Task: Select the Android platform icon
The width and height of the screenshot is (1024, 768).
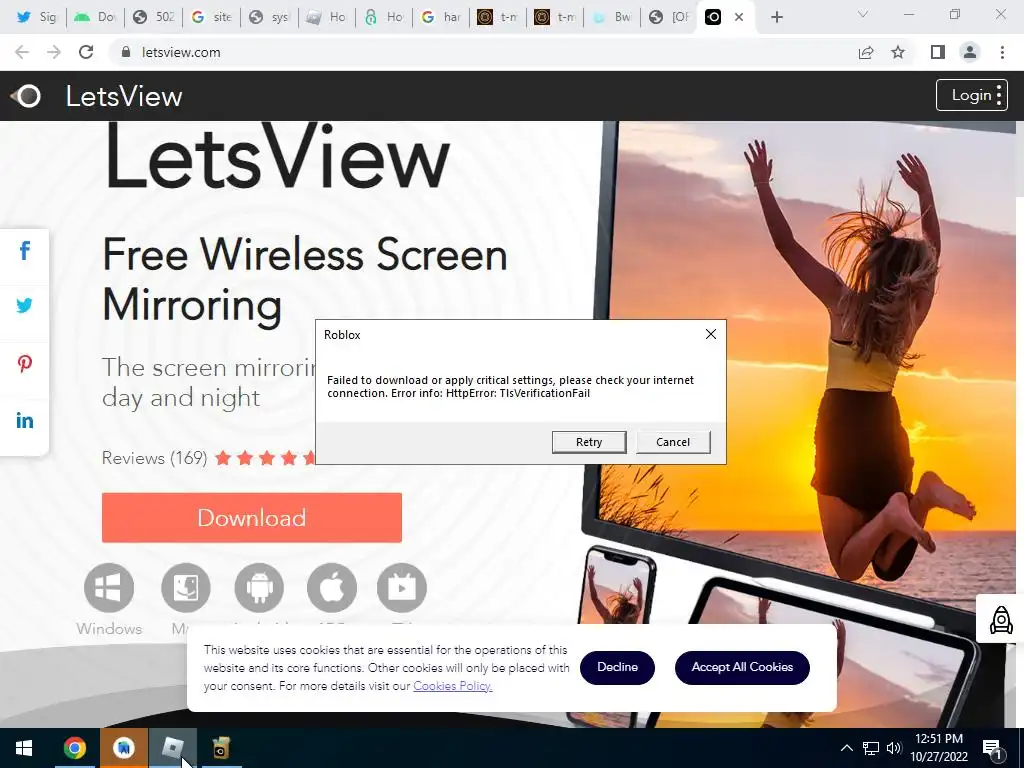Action: point(259,588)
